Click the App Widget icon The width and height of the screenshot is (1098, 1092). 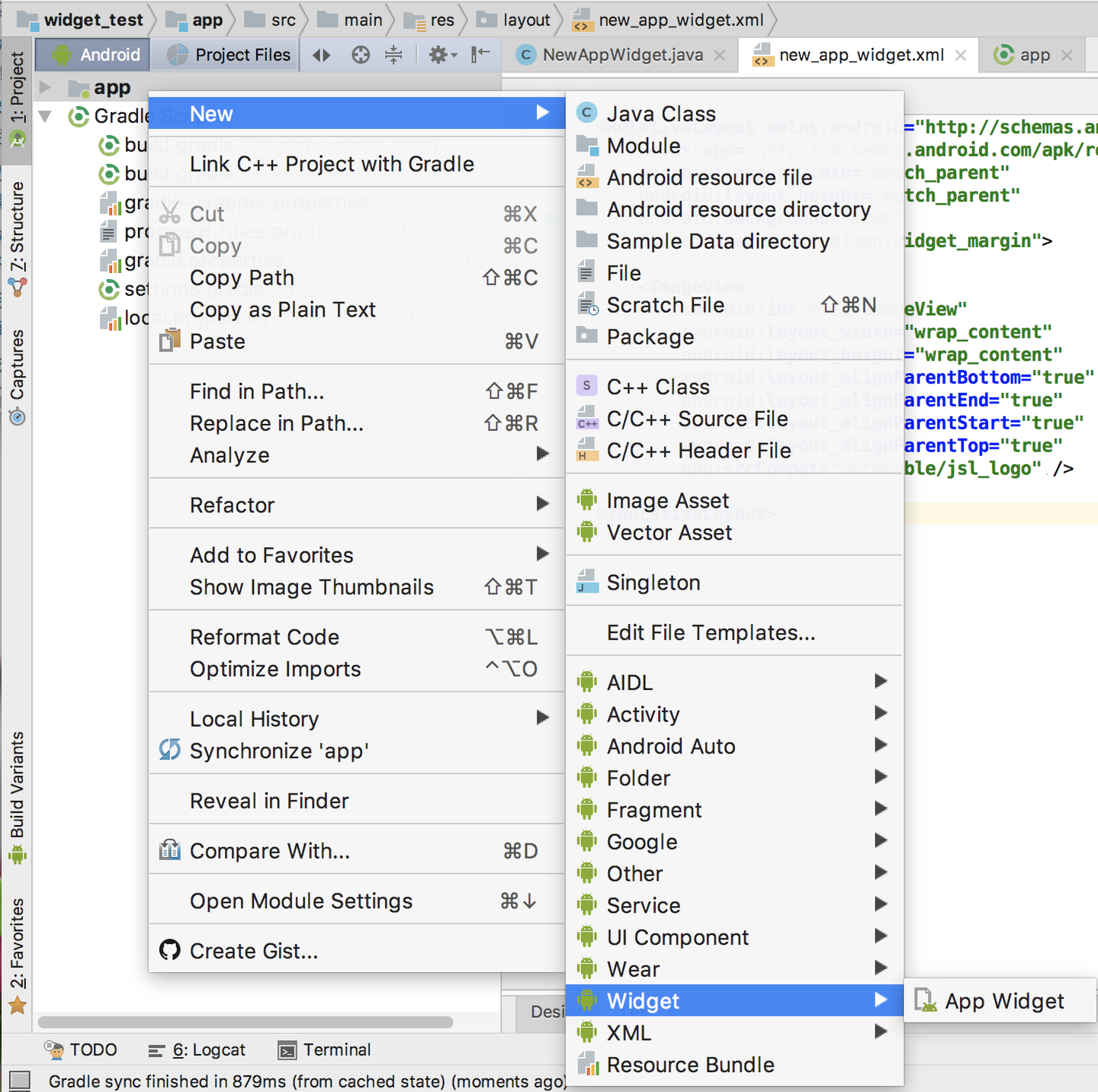point(926,1000)
